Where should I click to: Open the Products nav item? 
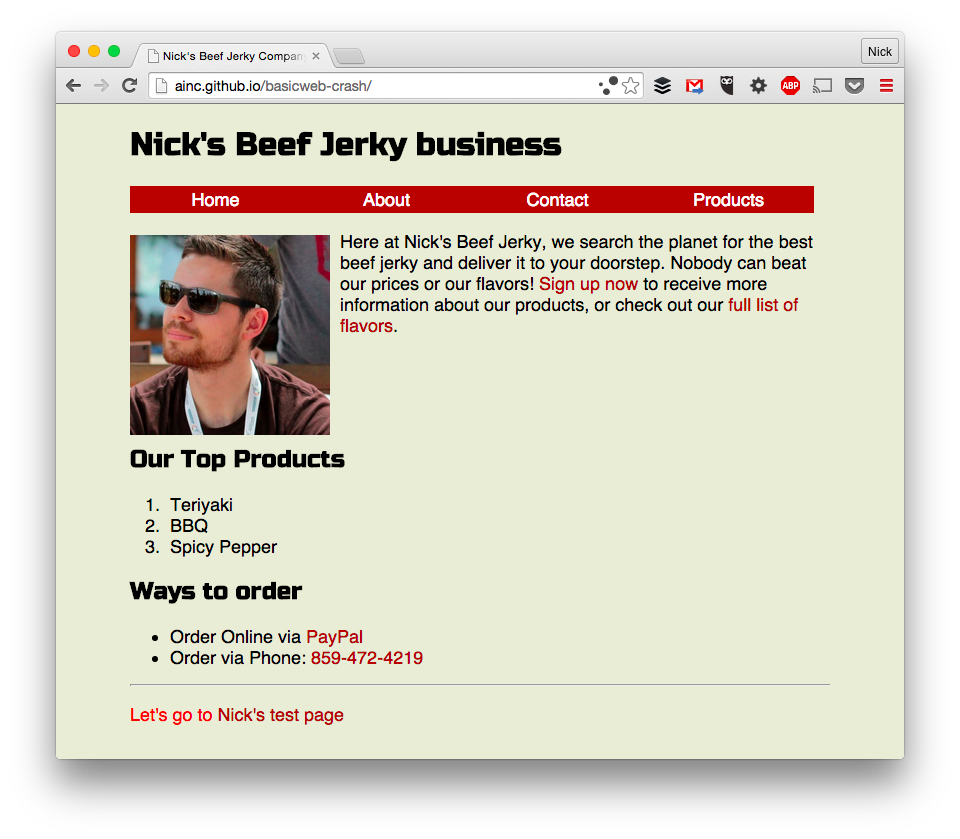(728, 200)
